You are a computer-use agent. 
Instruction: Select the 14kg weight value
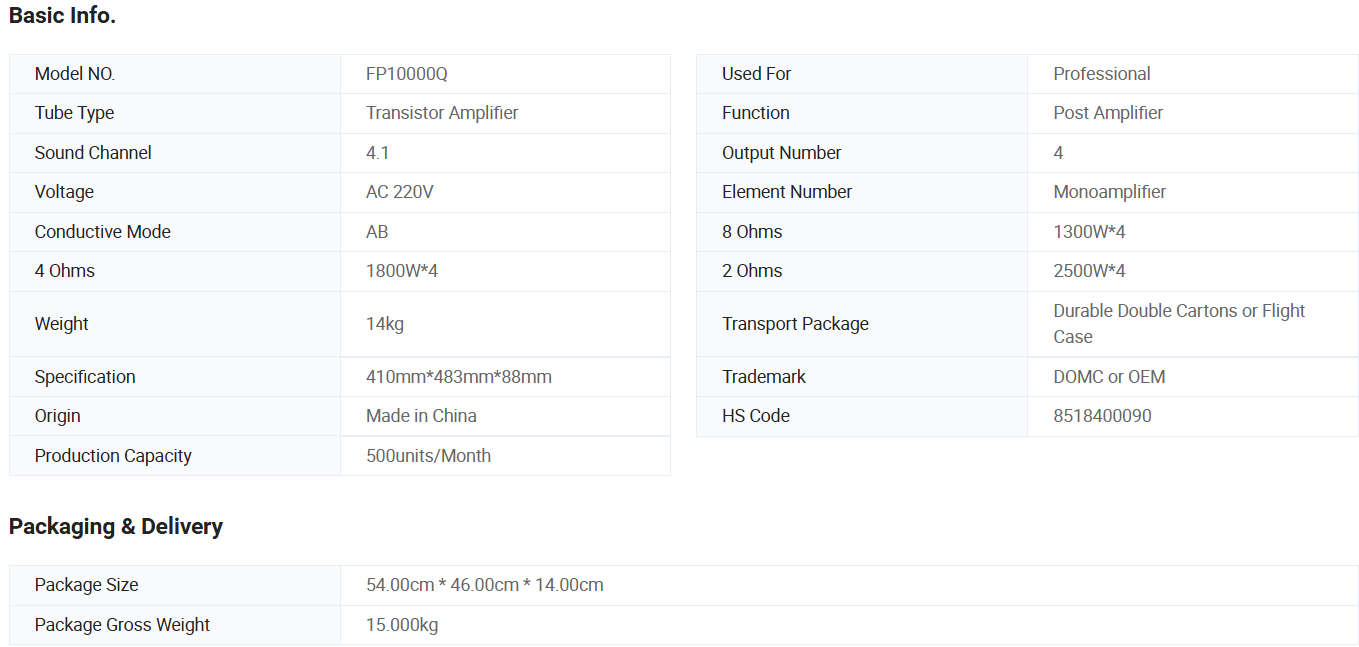[x=385, y=324]
